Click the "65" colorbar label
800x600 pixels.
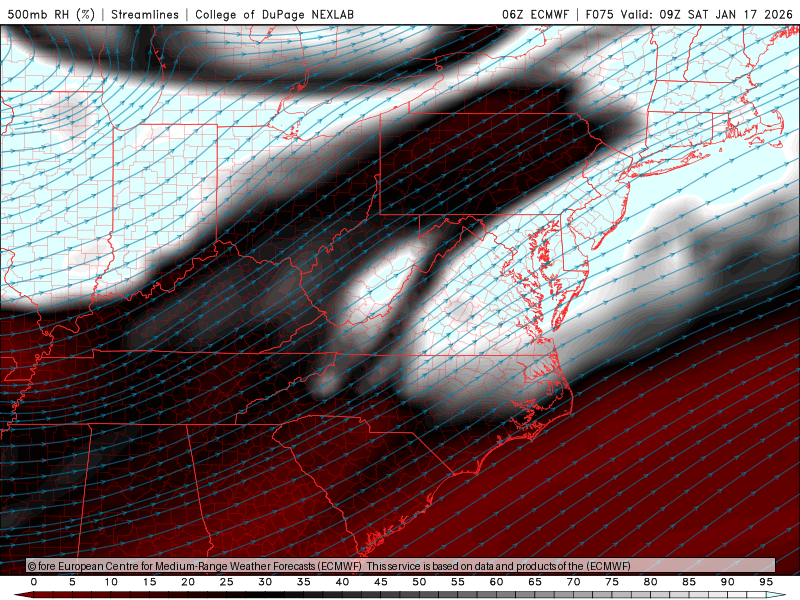pyautogui.click(x=535, y=582)
